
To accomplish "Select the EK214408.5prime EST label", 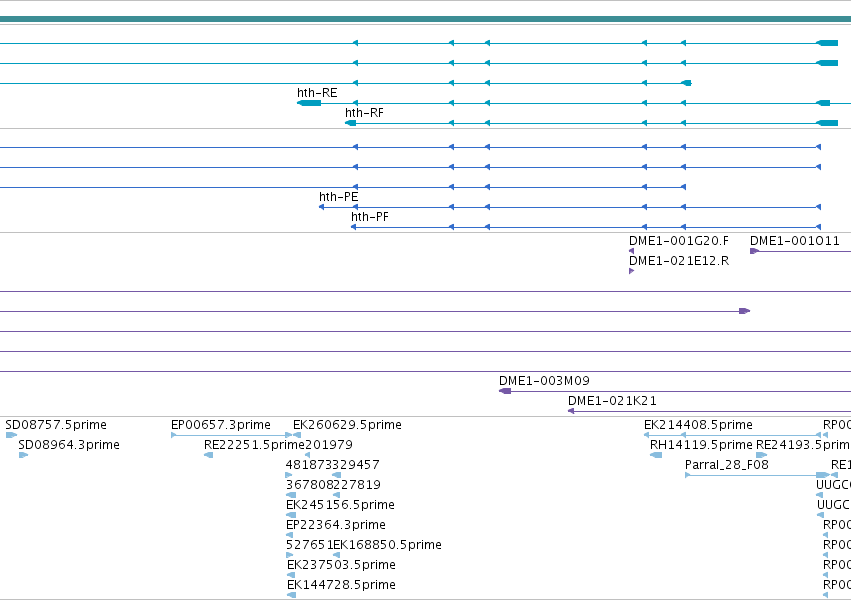I will coord(698,425).
